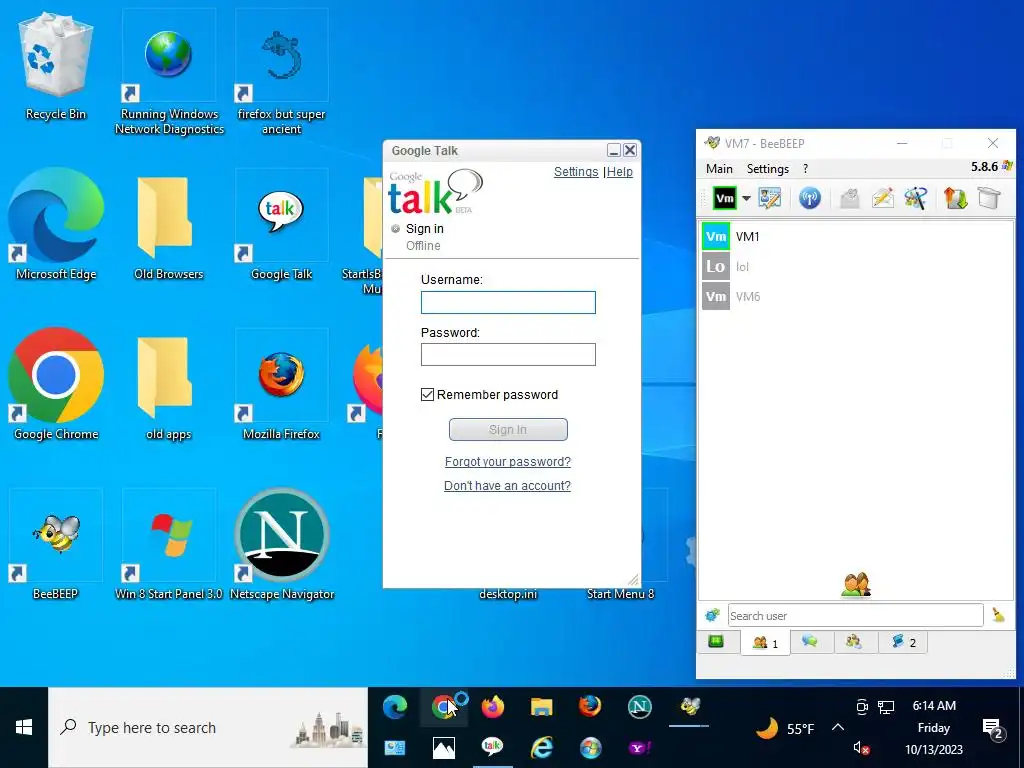
Task: Open the edit profile card icon in BeeBEEP
Action: (769, 198)
